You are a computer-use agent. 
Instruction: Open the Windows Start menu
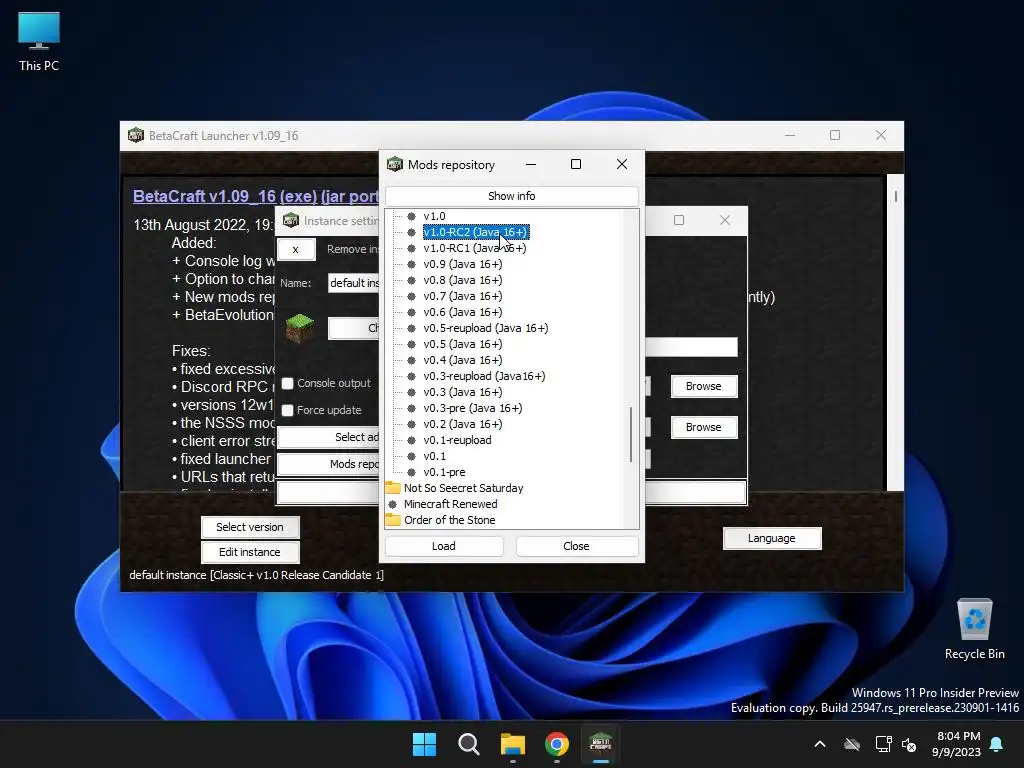point(424,744)
